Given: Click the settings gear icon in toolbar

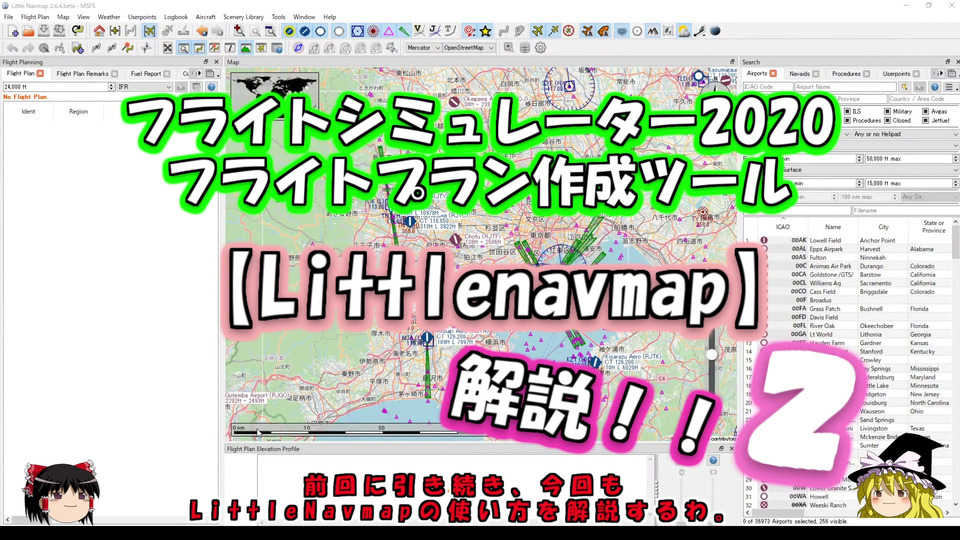Looking at the screenshot, I should point(541,47).
